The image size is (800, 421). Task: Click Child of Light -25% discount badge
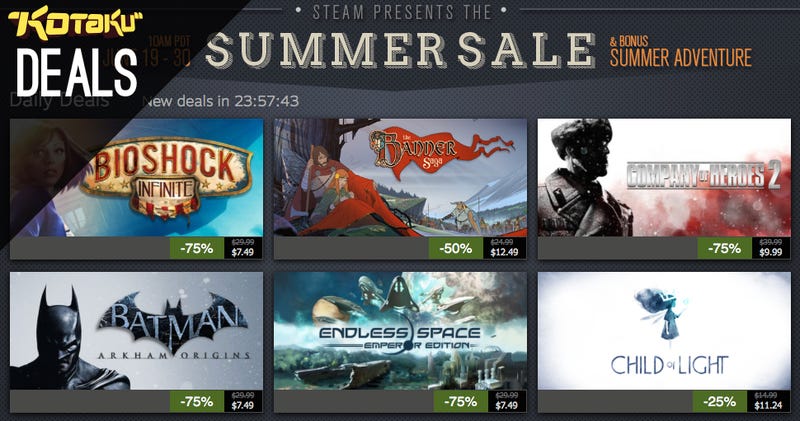tap(719, 402)
